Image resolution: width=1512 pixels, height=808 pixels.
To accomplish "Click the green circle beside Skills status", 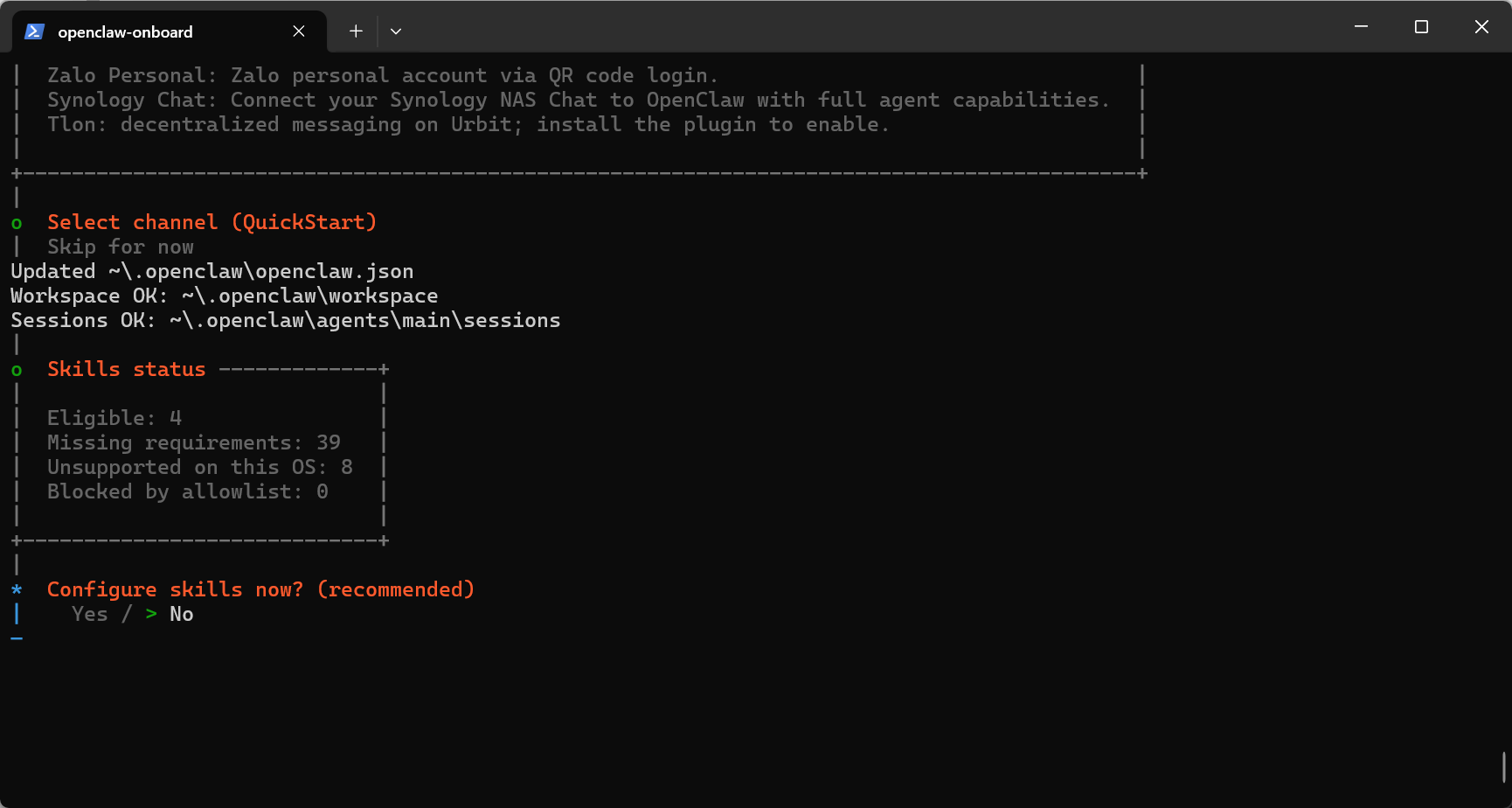I will (x=17, y=371).
